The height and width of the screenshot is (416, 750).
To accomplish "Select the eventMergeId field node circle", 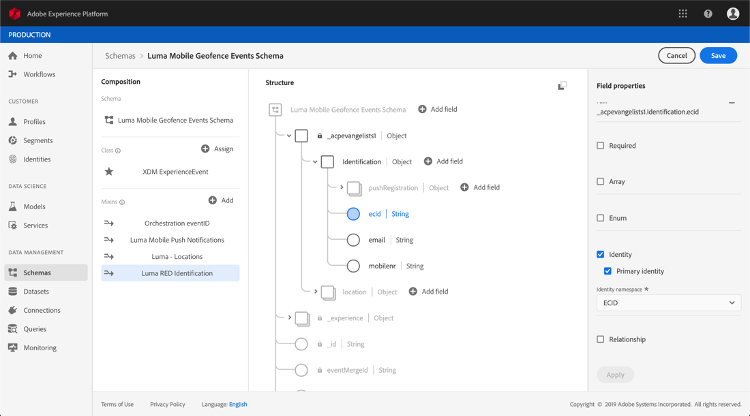I will tap(301, 370).
